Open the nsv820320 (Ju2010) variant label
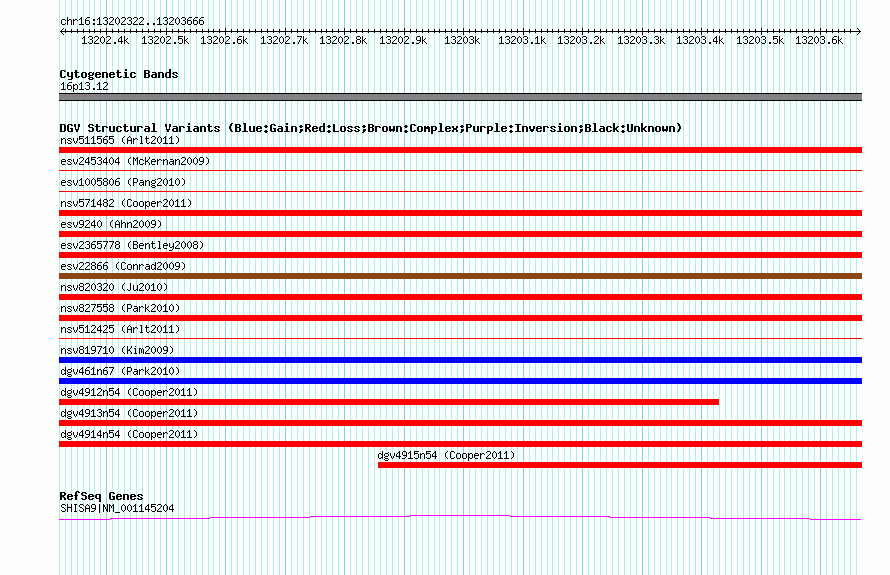Viewport: 890px width, 575px height. tap(114, 287)
